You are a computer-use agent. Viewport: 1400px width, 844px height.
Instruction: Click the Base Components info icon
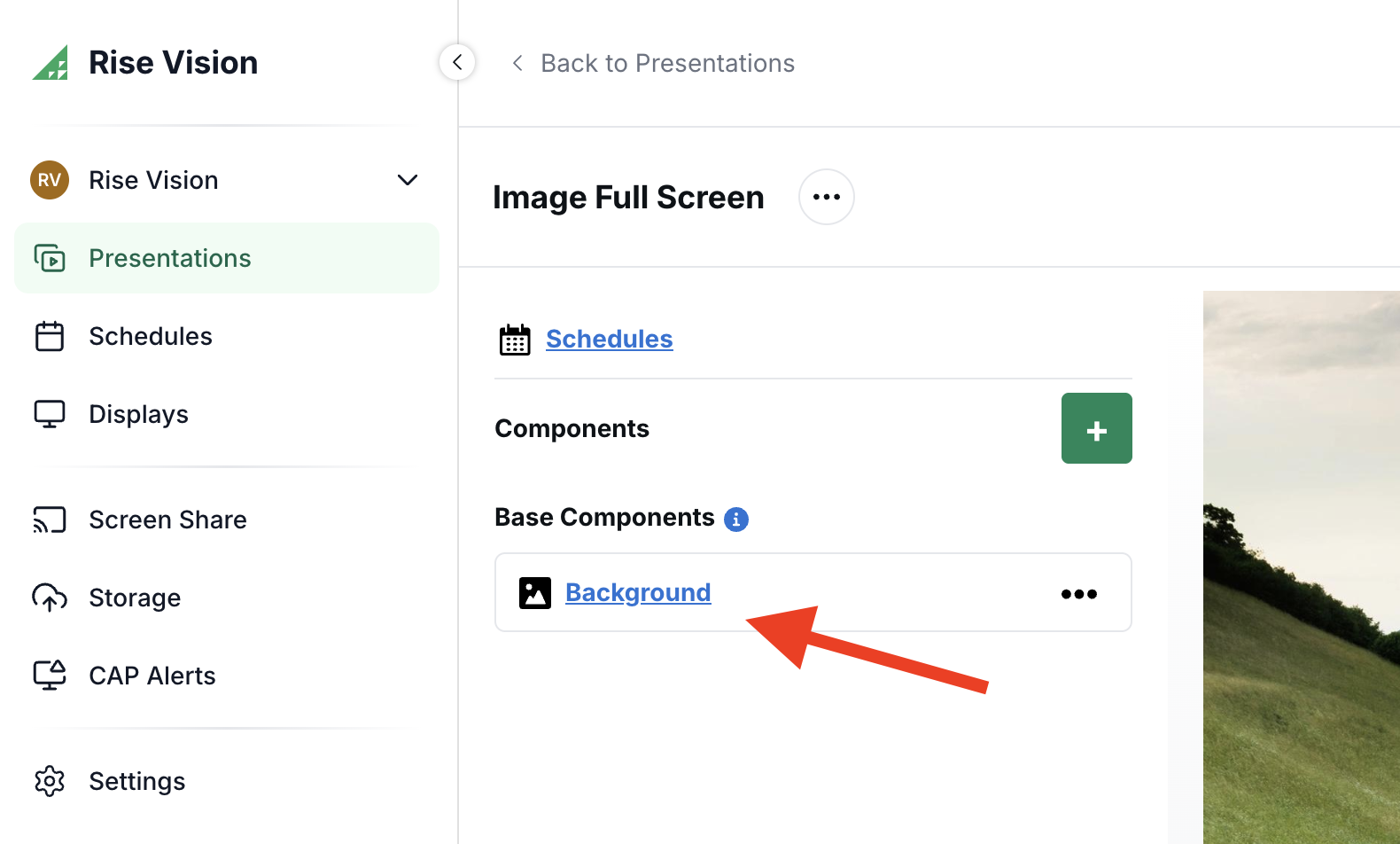point(735,519)
